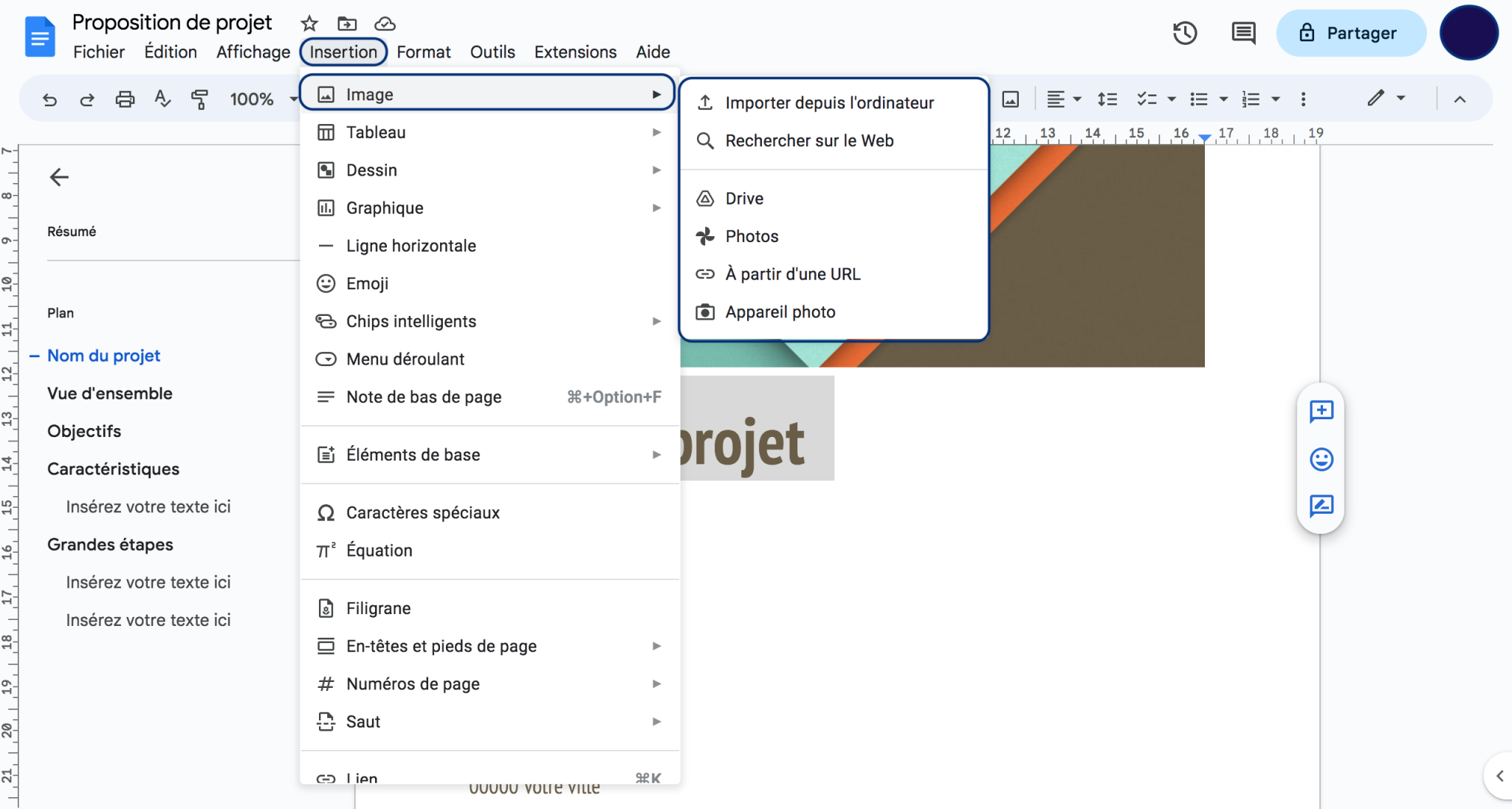The image size is (1512, 809).
Task: Select Importer depuis l'ordinateur
Action: (x=834, y=103)
